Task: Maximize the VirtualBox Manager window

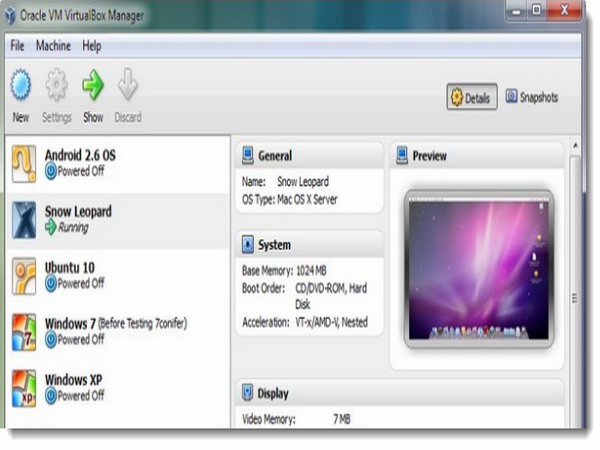Action: pyautogui.click(x=537, y=10)
